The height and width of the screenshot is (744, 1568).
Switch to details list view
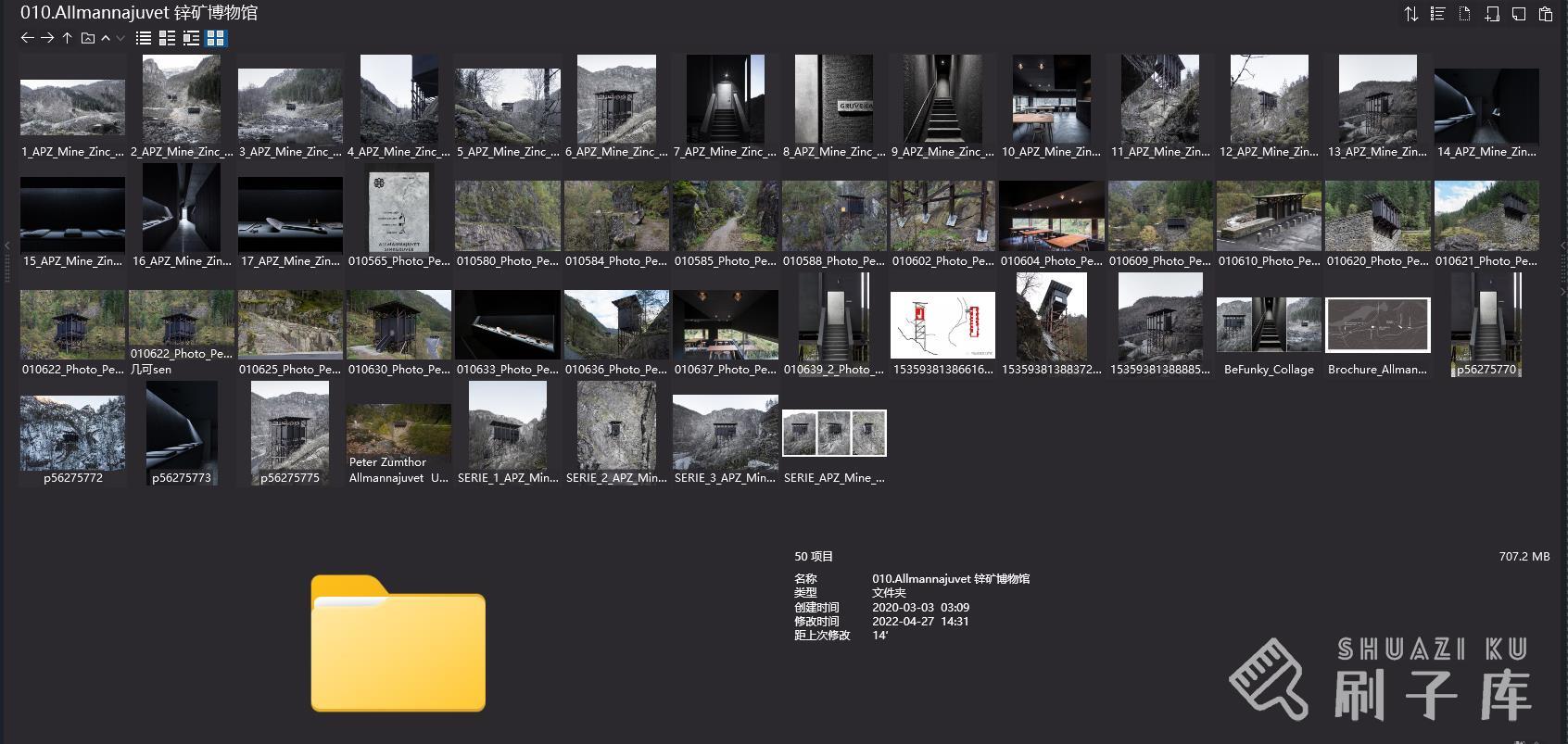click(168, 38)
